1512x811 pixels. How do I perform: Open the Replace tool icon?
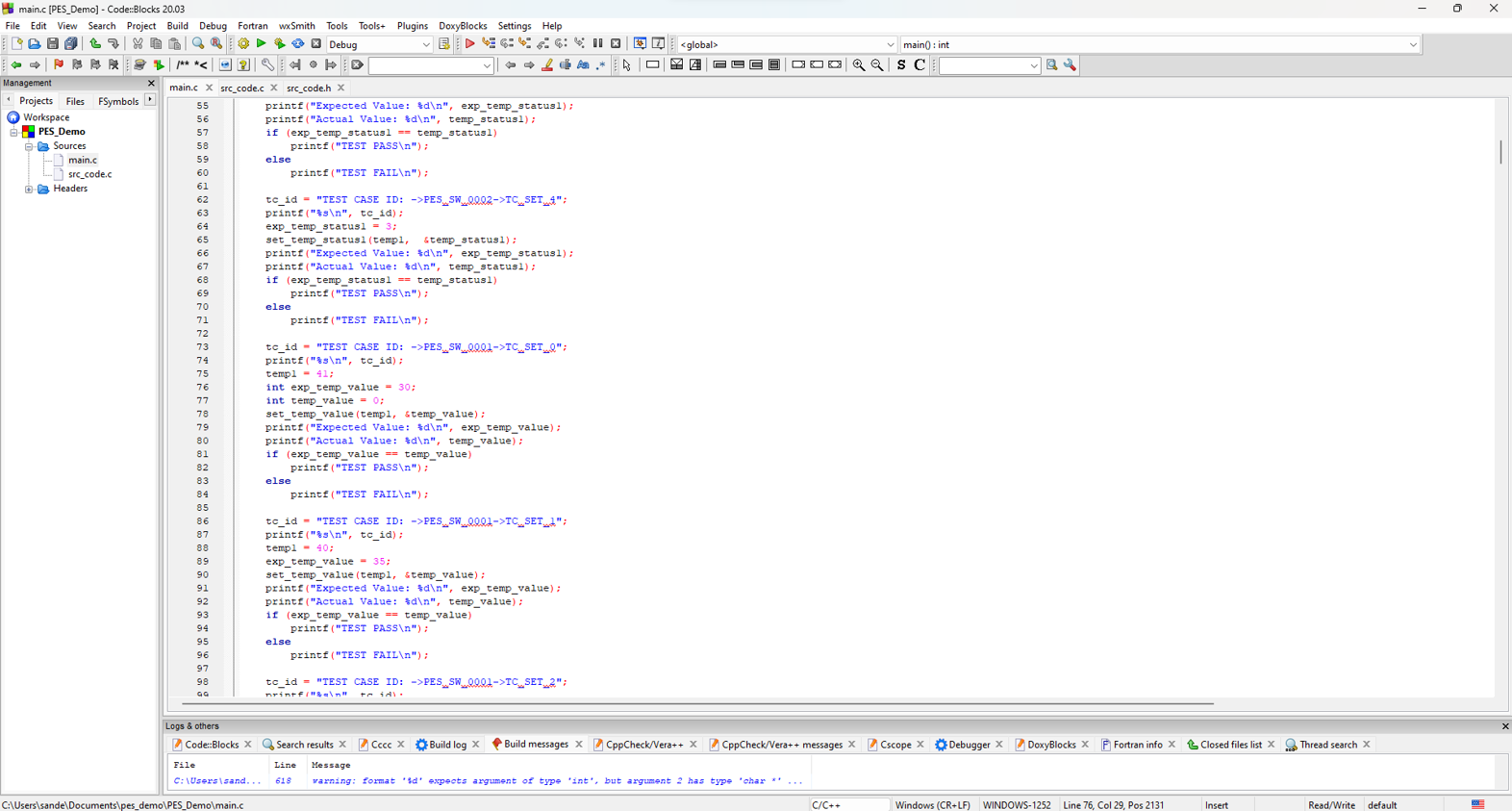tap(216, 44)
